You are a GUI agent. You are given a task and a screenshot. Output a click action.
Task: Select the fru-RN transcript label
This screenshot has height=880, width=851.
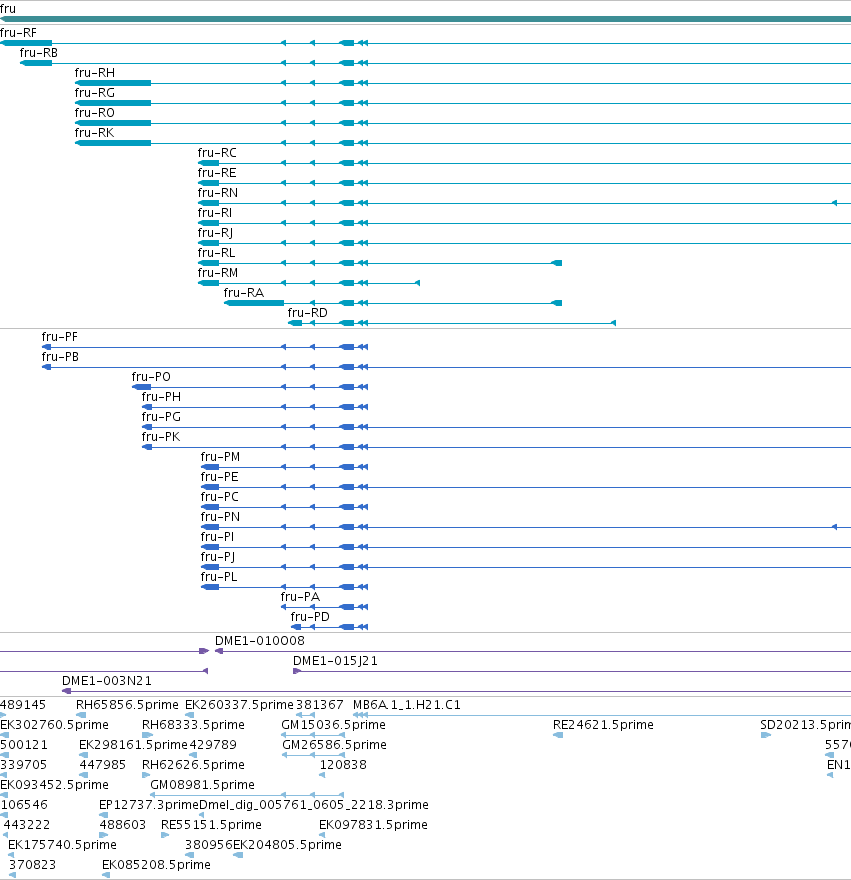tap(218, 193)
